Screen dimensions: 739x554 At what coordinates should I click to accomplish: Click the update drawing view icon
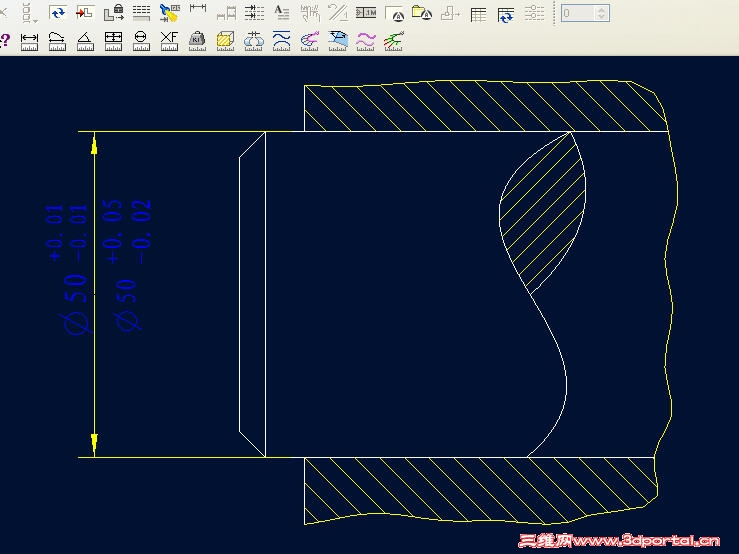[x=57, y=13]
